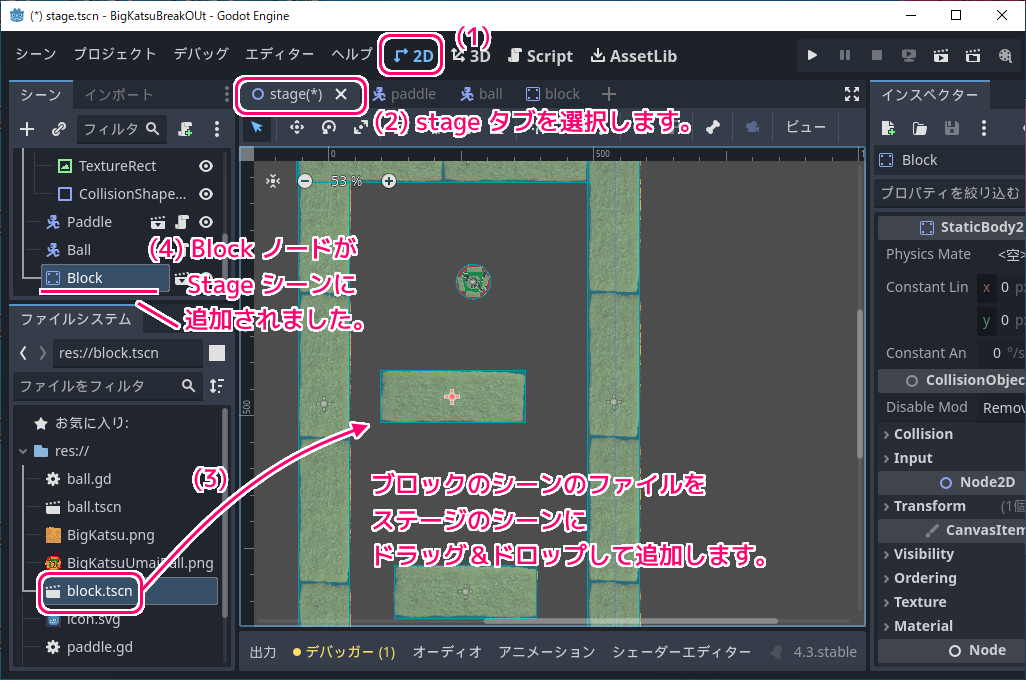This screenshot has height=680, width=1026.
Task: Center the view icon in viewport
Action: (x=273, y=181)
